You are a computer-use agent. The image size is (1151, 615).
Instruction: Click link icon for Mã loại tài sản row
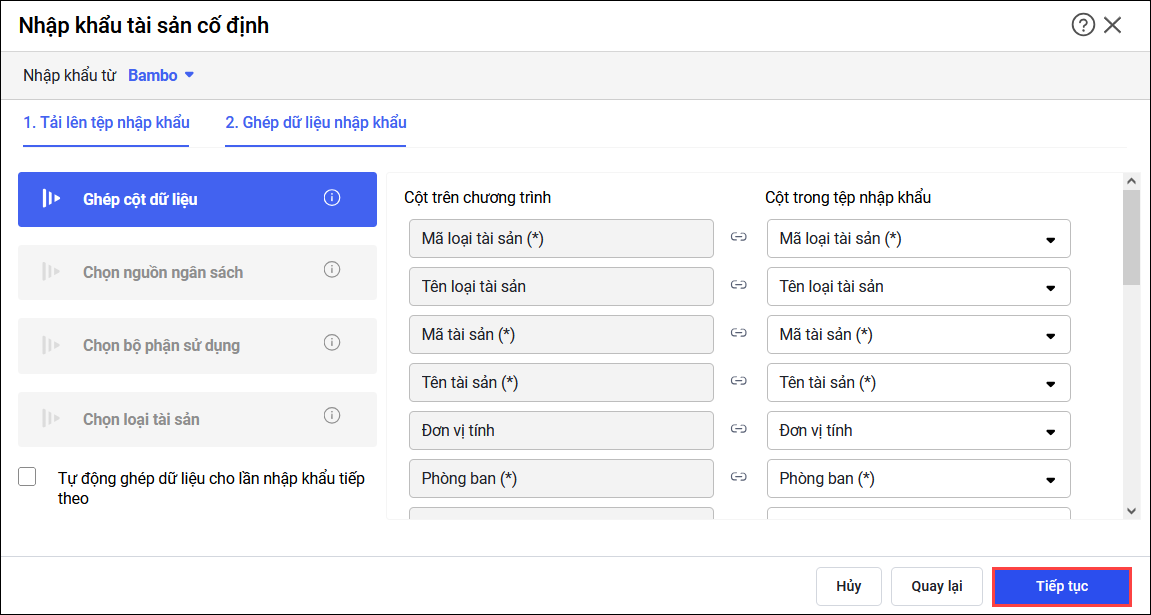[739, 238]
